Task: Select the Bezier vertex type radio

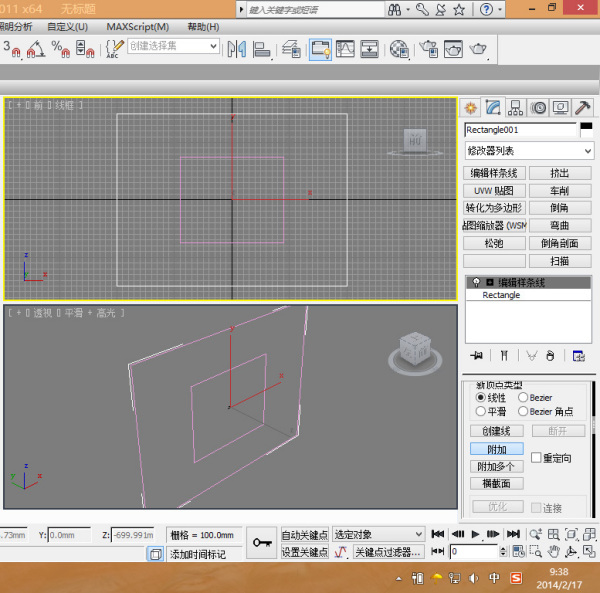Action: pyautogui.click(x=523, y=398)
